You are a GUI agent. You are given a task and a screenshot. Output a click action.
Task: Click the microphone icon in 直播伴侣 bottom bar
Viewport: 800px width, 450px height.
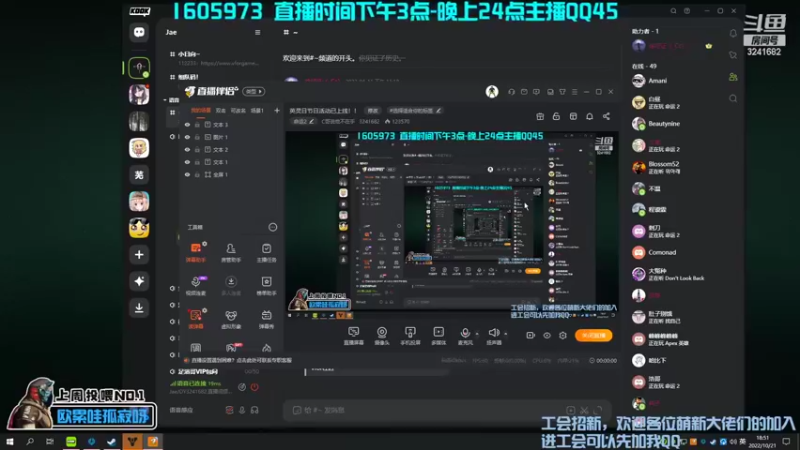(x=465, y=333)
